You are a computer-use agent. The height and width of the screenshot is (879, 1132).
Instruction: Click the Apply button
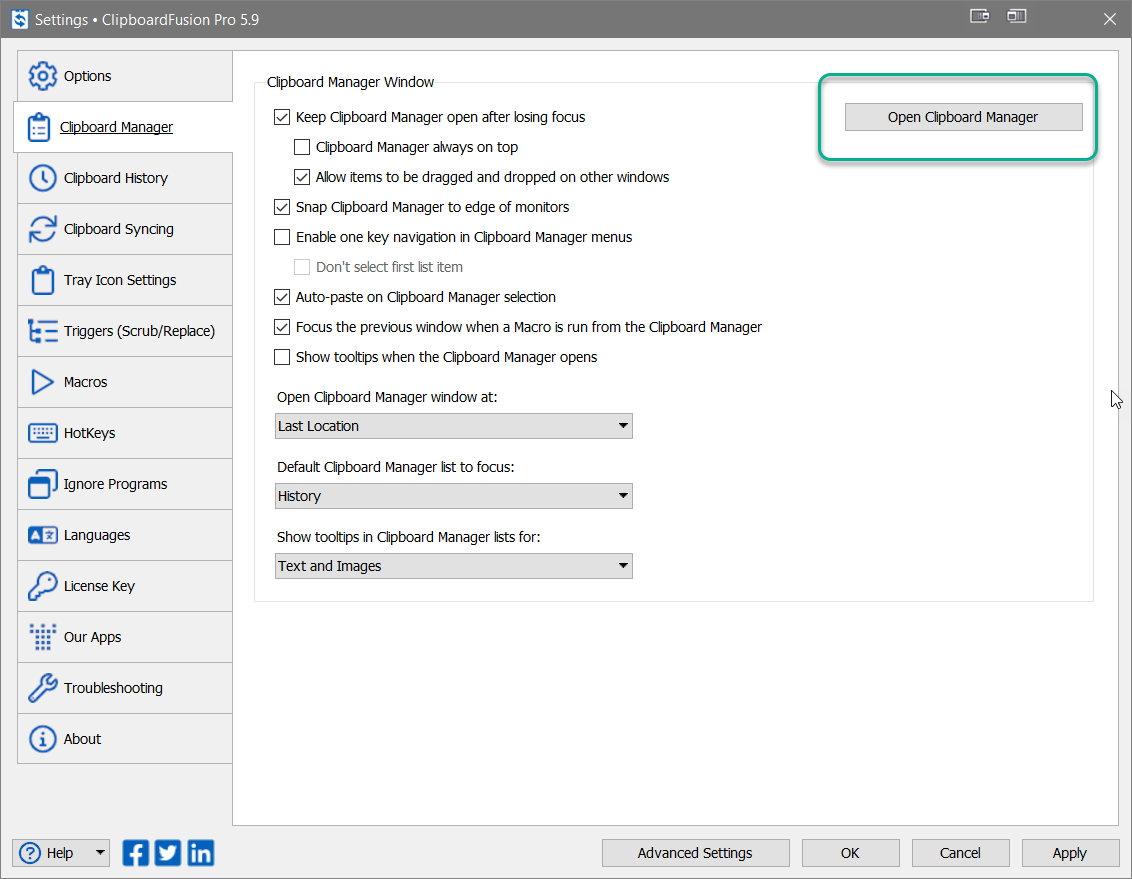[x=1070, y=853]
